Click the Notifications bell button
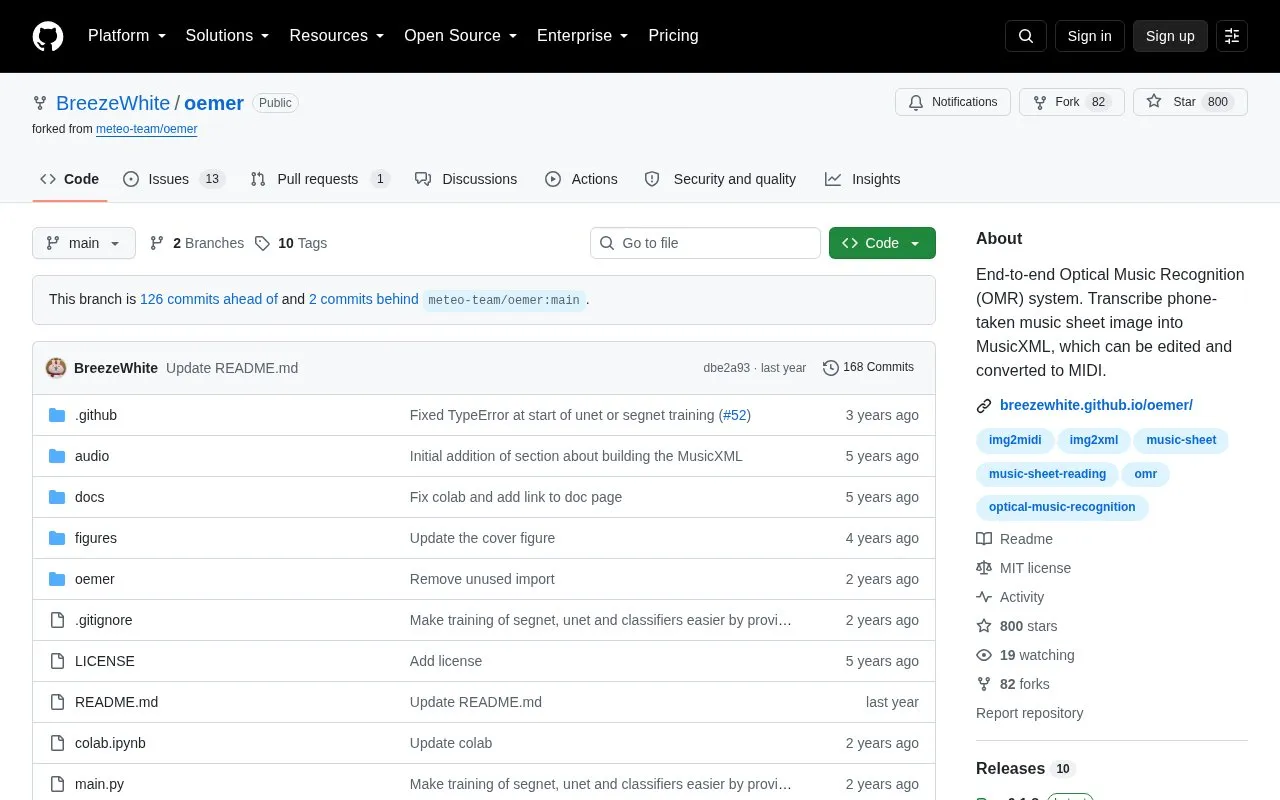This screenshot has width=1280, height=800. click(x=953, y=102)
